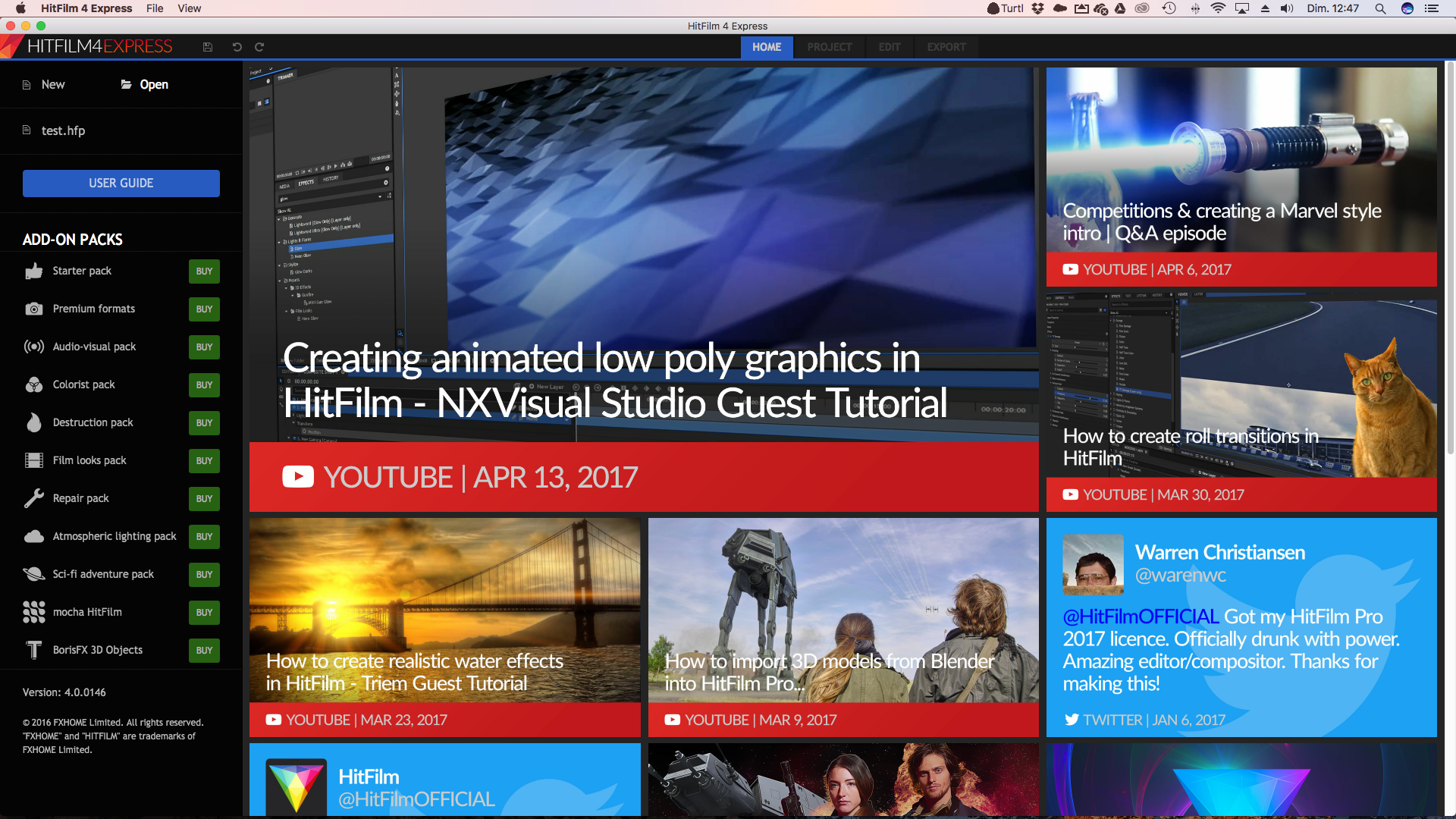This screenshot has width=1456, height=819.
Task: Click the Film looks pack filmstrip icon
Action: click(34, 460)
